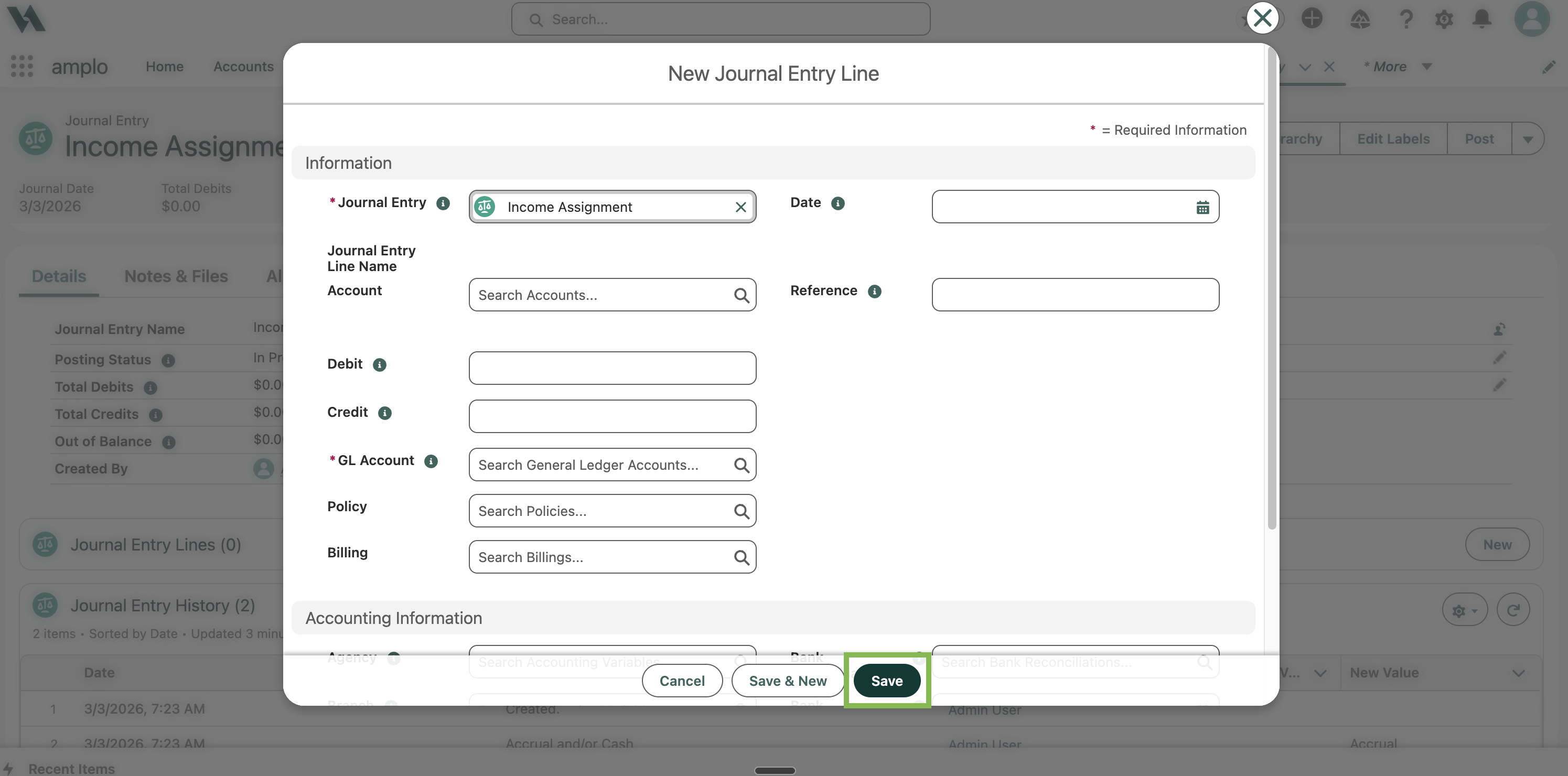Open the Trailhead guidance icon
The width and height of the screenshot is (1568, 776).
(x=1360, y=19)
